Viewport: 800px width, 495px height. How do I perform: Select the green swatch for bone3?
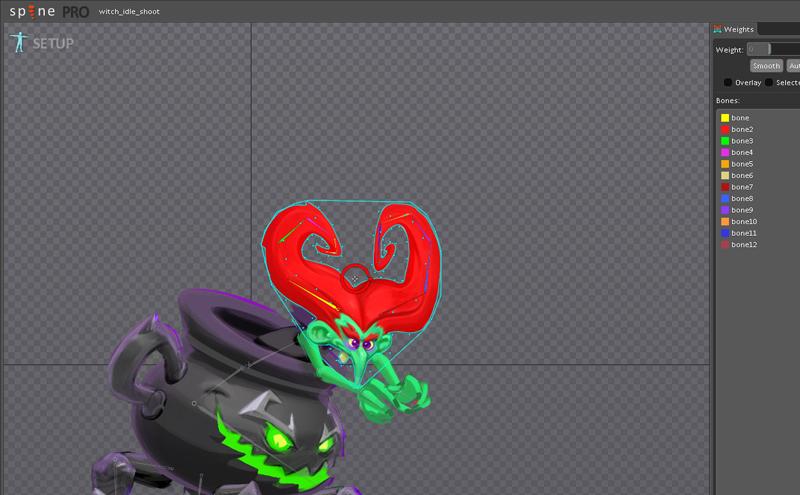(724, 141)
